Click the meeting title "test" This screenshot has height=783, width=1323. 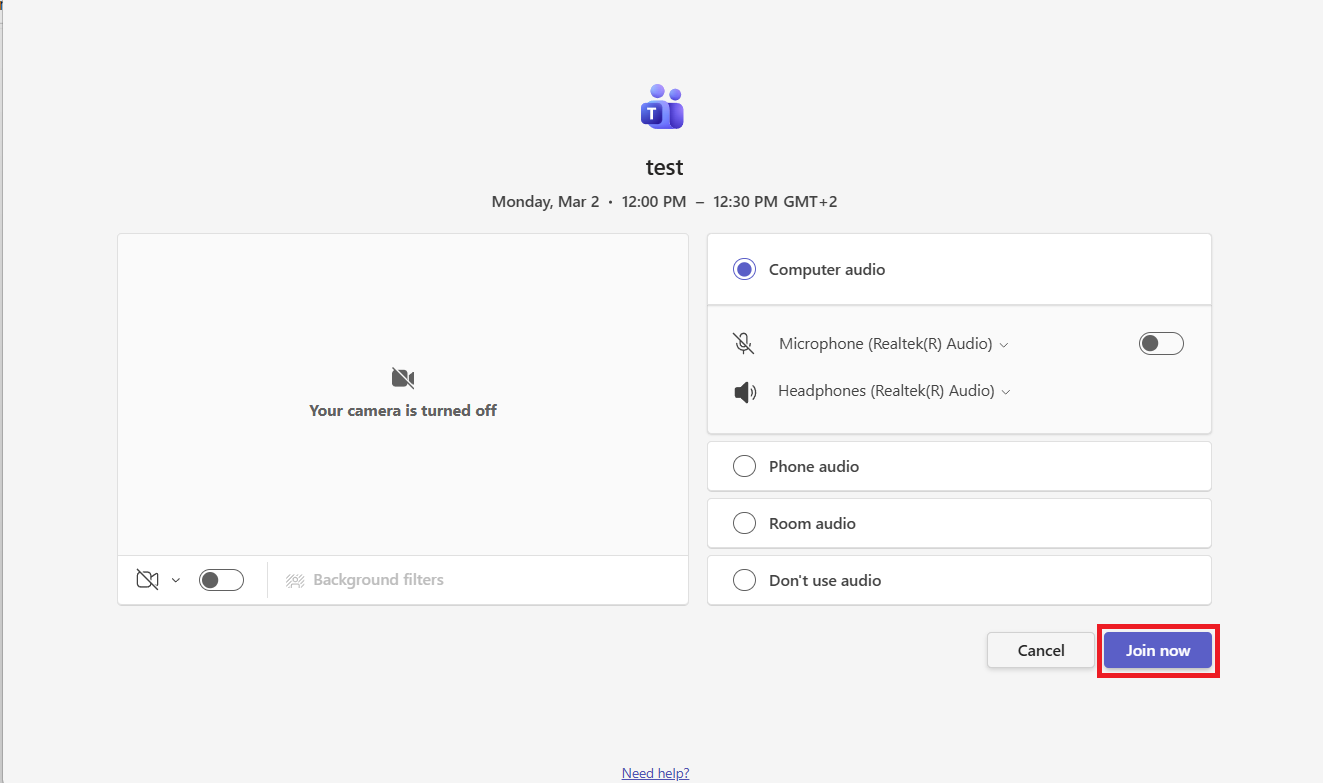665,167
